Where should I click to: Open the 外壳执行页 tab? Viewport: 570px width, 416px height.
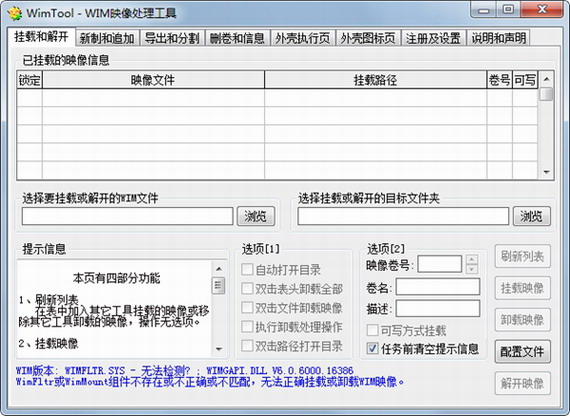click(x=302, y=38)
